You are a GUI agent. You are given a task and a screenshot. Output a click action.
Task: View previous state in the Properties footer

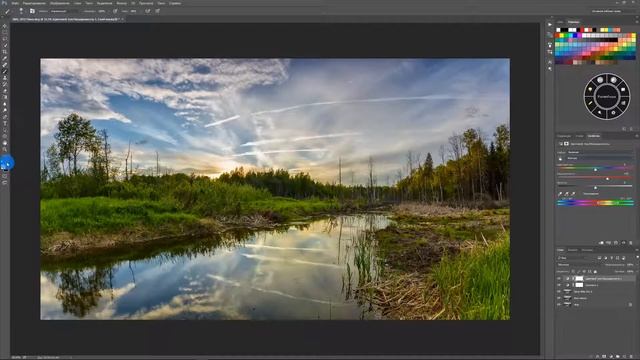click(609, 243)
